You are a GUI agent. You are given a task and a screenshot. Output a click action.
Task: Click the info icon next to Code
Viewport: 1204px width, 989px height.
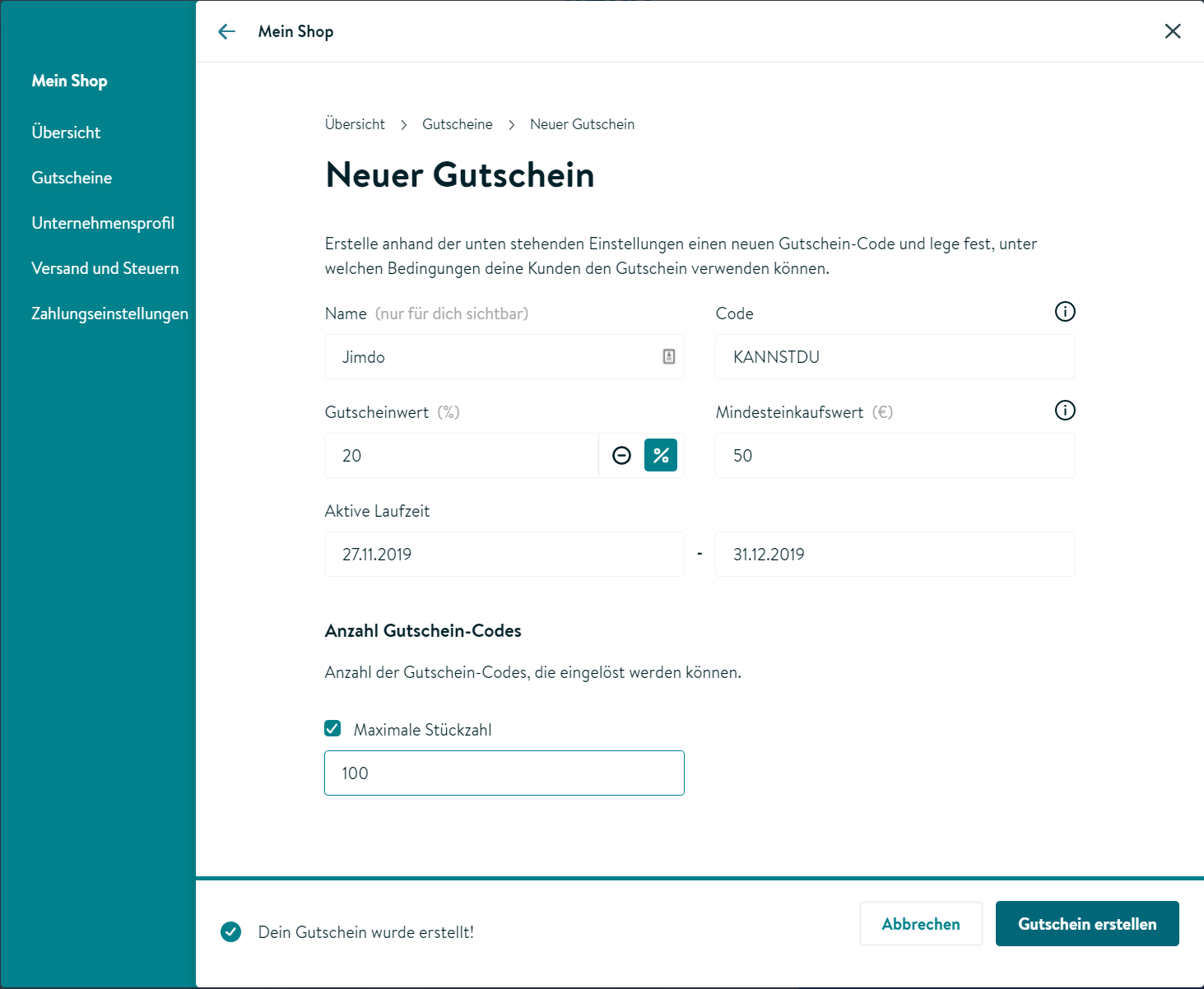click(x=1065, y=312)
